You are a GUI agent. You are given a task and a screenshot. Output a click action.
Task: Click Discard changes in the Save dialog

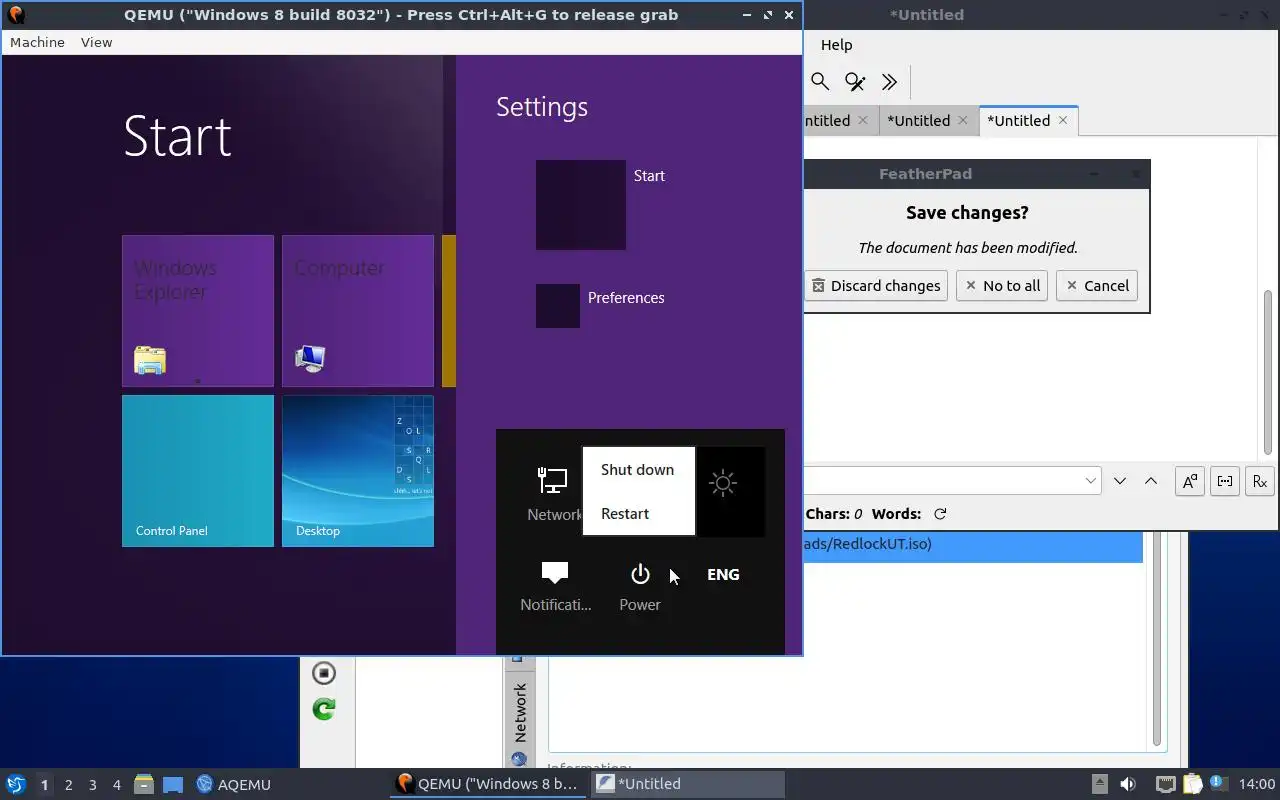click(x=876, y=285)
